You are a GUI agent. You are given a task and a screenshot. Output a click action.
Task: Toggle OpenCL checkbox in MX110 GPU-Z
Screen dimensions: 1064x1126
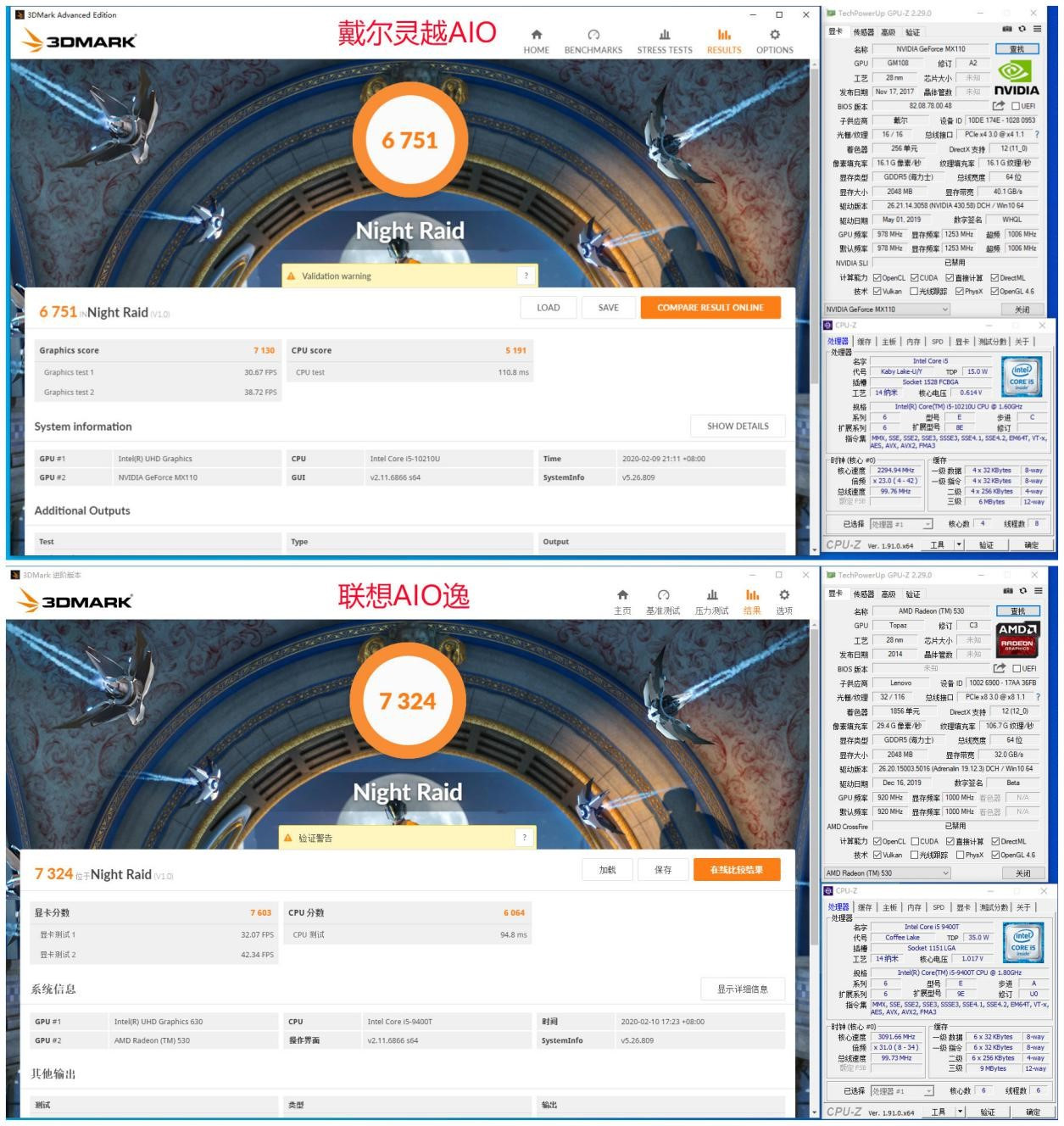[x=877, y=277]
